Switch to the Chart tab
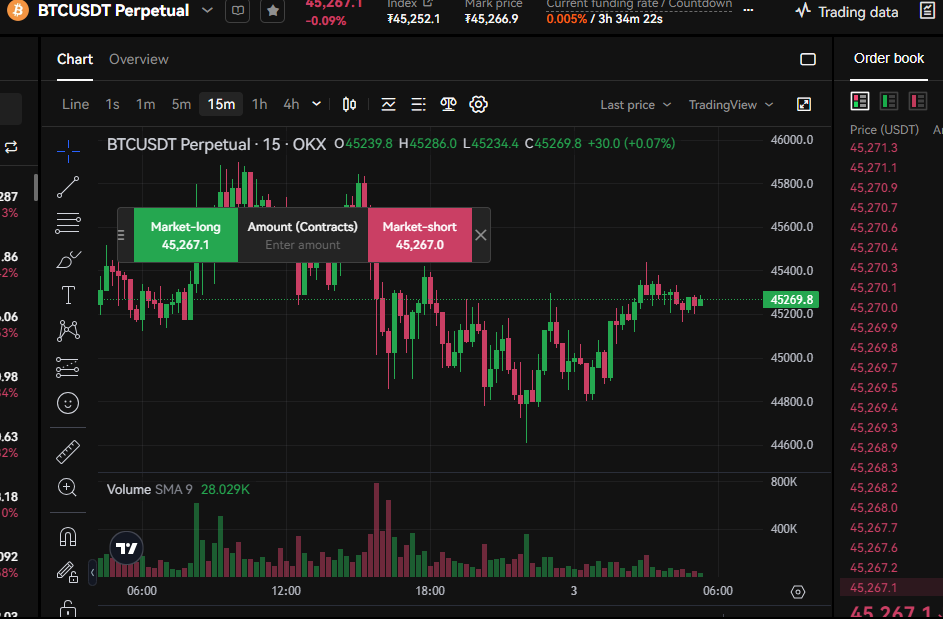Screen dimensions: 943x619 pyautogui.click(x=75, y=59)
